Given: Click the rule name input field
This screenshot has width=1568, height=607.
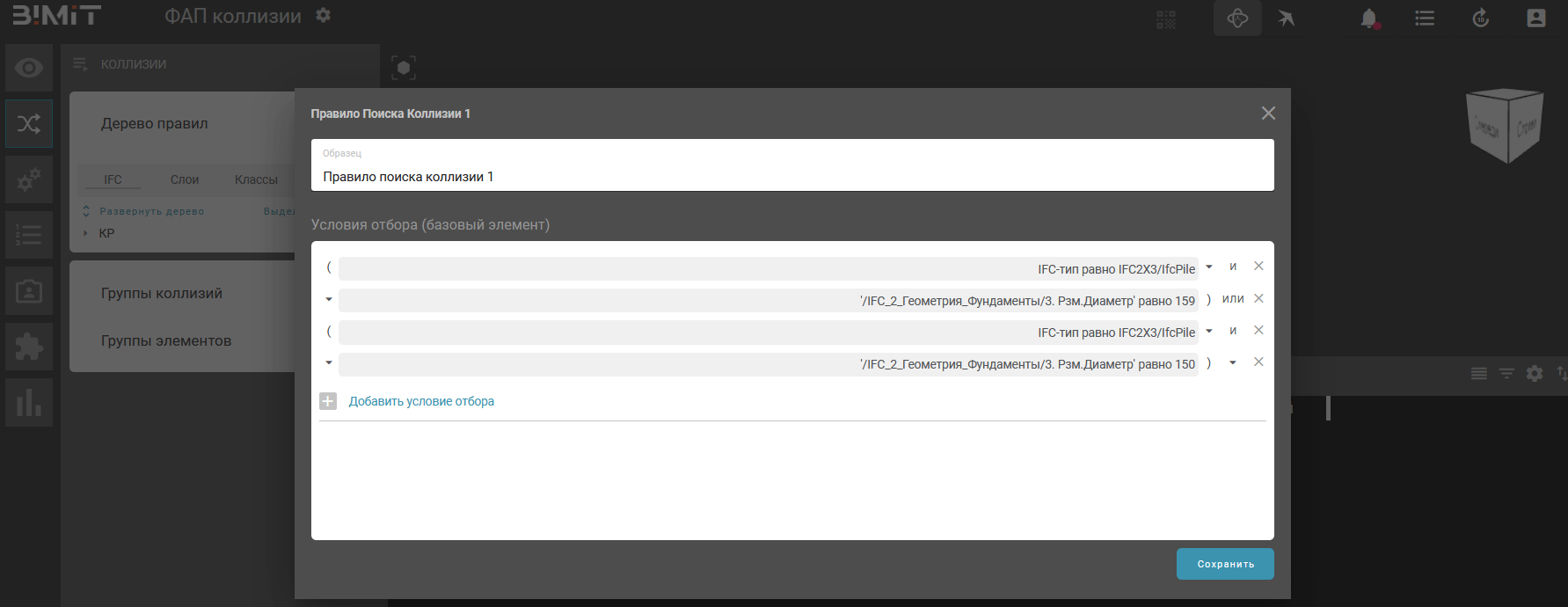Looking at the screenshot, I should (791, 176).
